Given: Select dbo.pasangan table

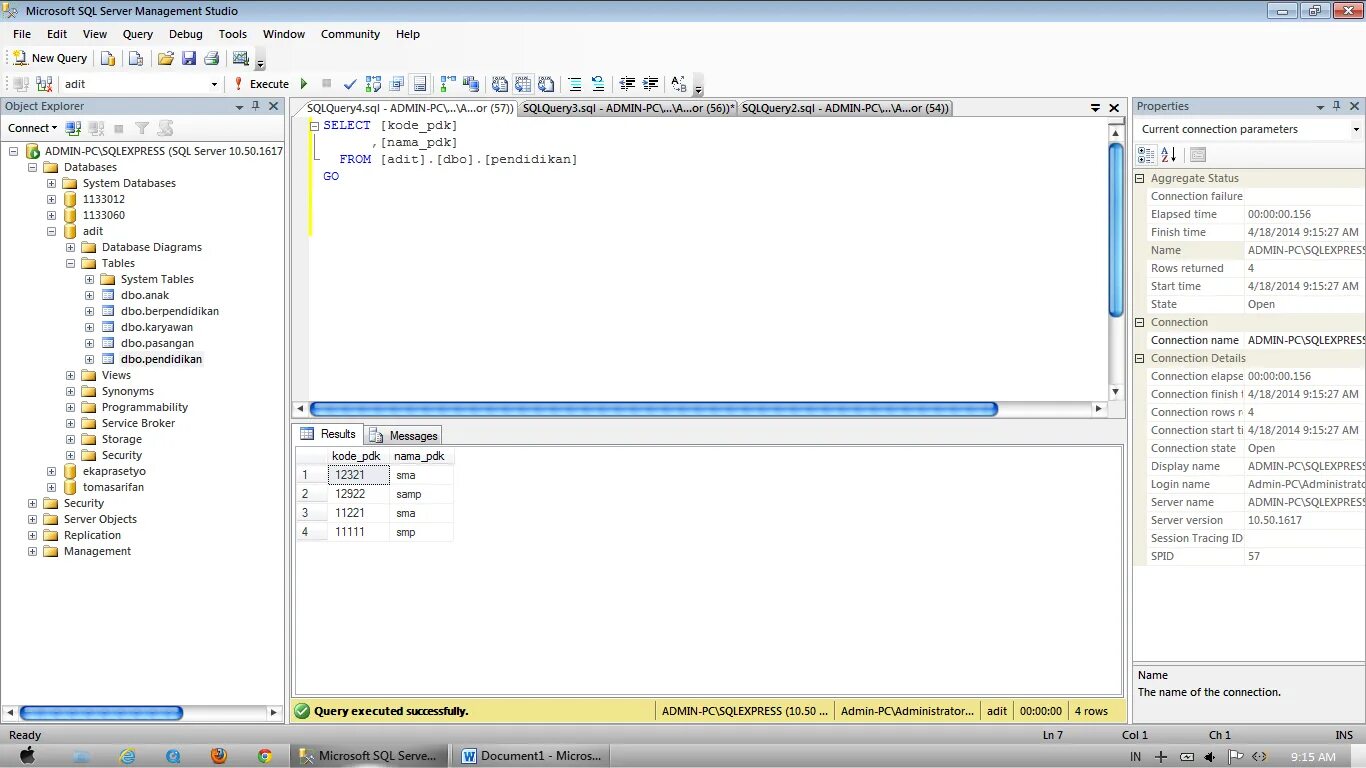Looking at the screenshot, I should (157, 343).
